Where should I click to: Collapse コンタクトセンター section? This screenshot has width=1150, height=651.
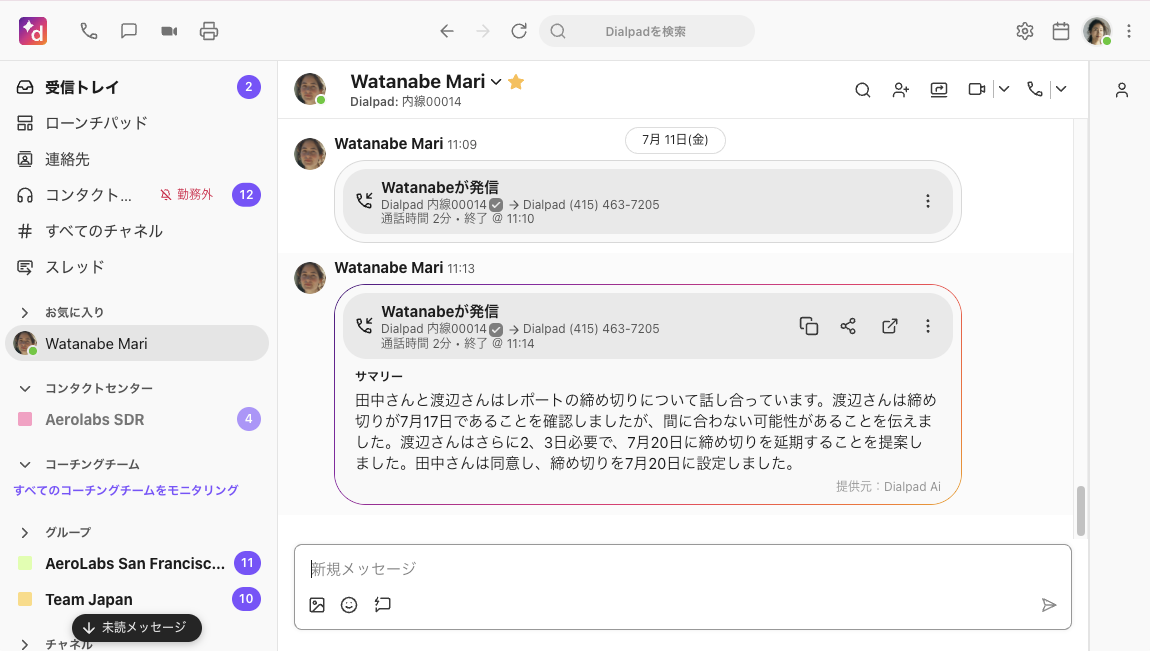tap(25, 389)
